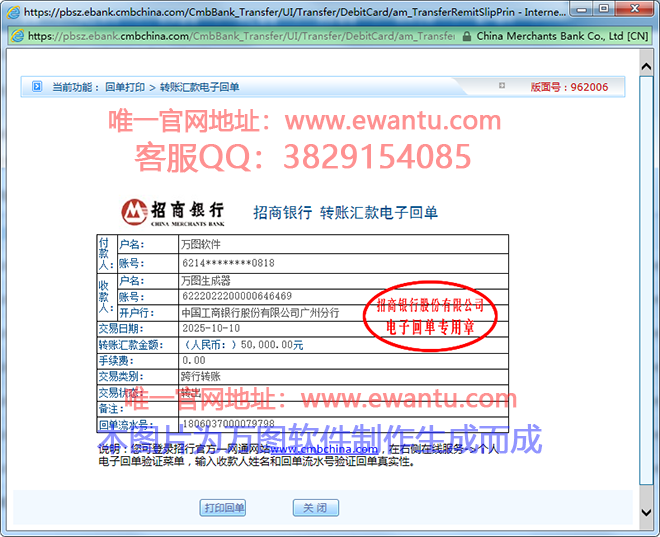This screenshot has height=537, width=660.
Task: Click the 转账汇款金额 label
Action: click(x=131, y=345)
